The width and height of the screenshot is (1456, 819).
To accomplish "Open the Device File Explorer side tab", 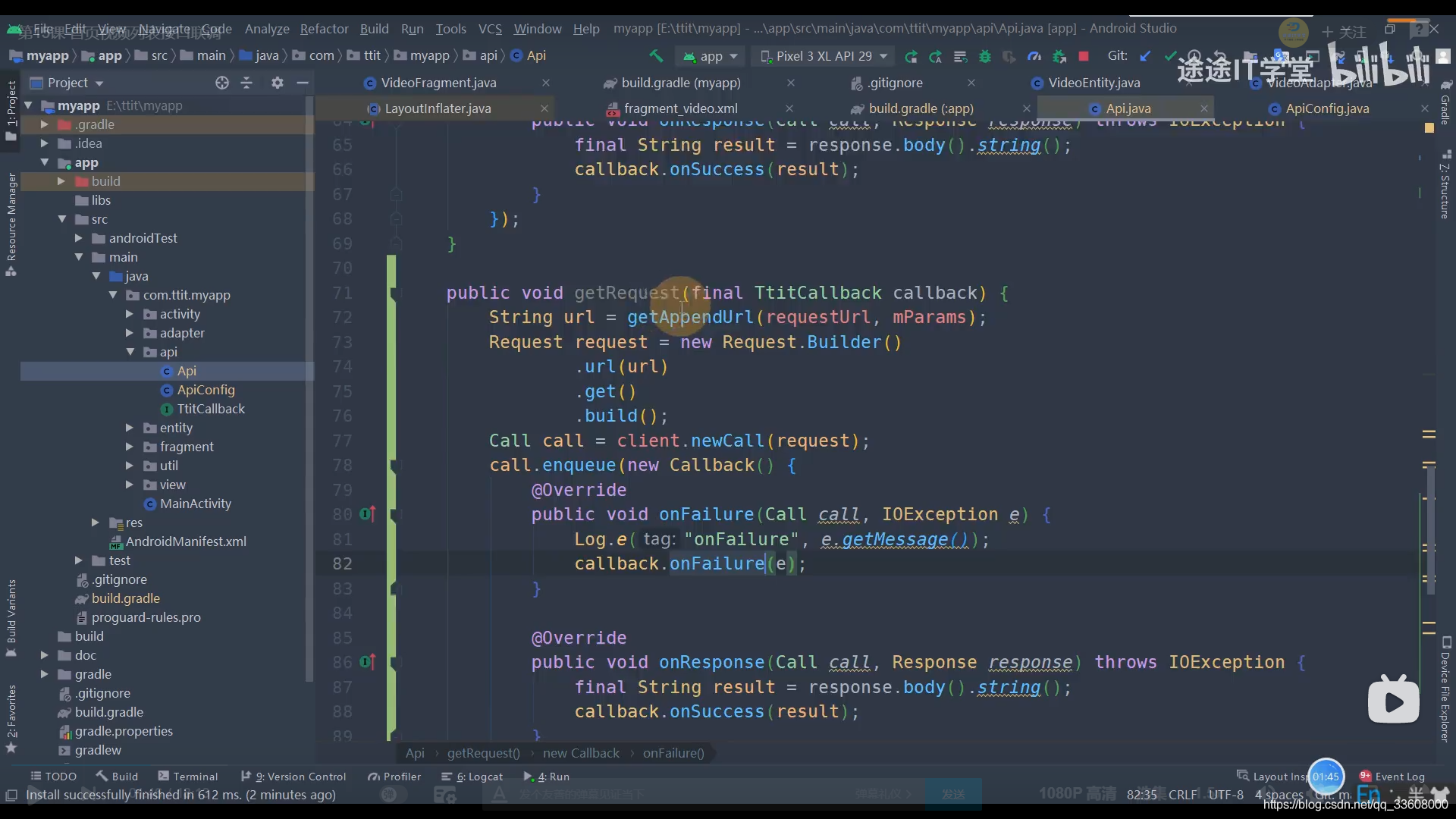I will click(1445, 689).
